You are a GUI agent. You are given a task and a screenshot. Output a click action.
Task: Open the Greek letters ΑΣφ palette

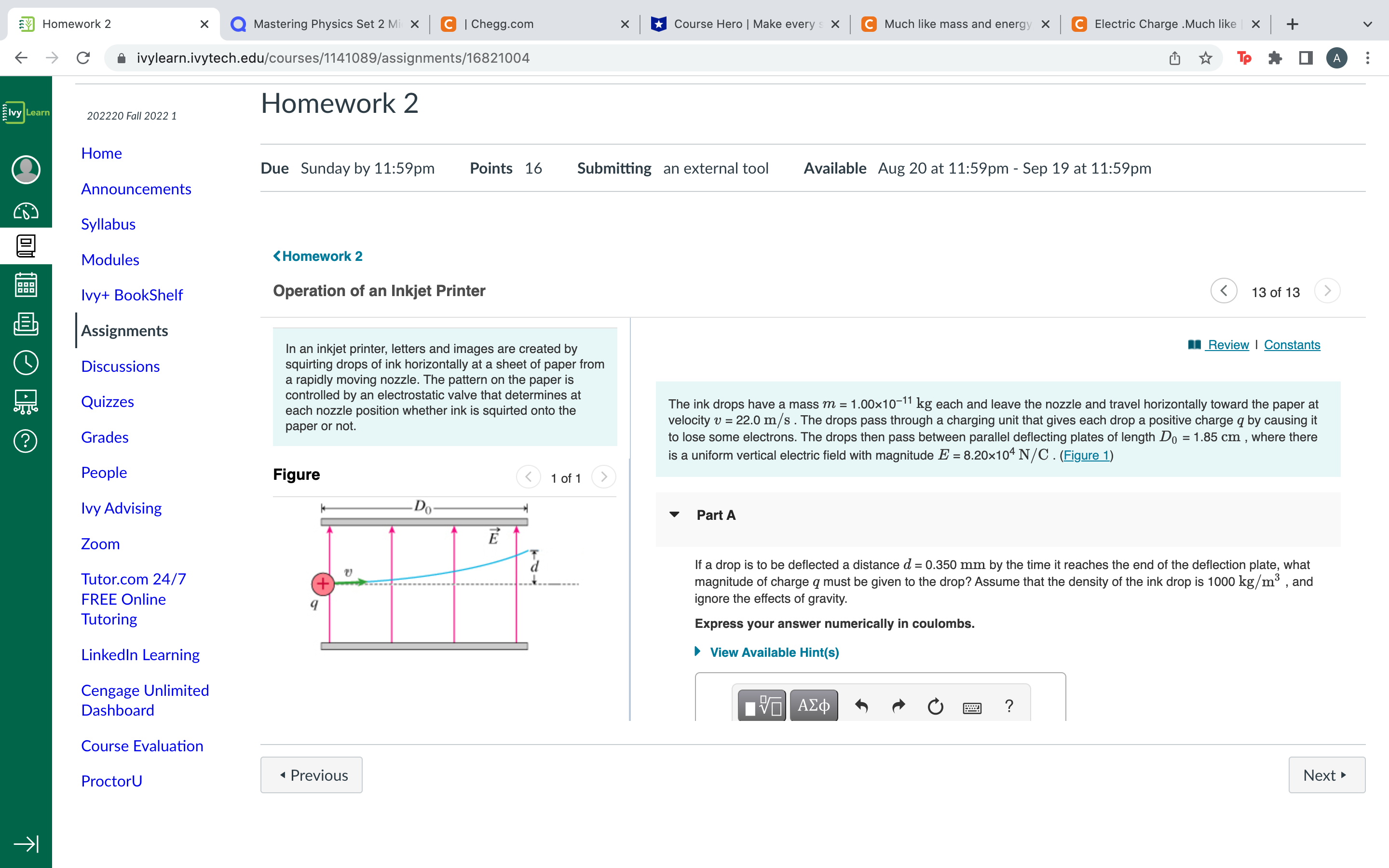tap(813, 705)
